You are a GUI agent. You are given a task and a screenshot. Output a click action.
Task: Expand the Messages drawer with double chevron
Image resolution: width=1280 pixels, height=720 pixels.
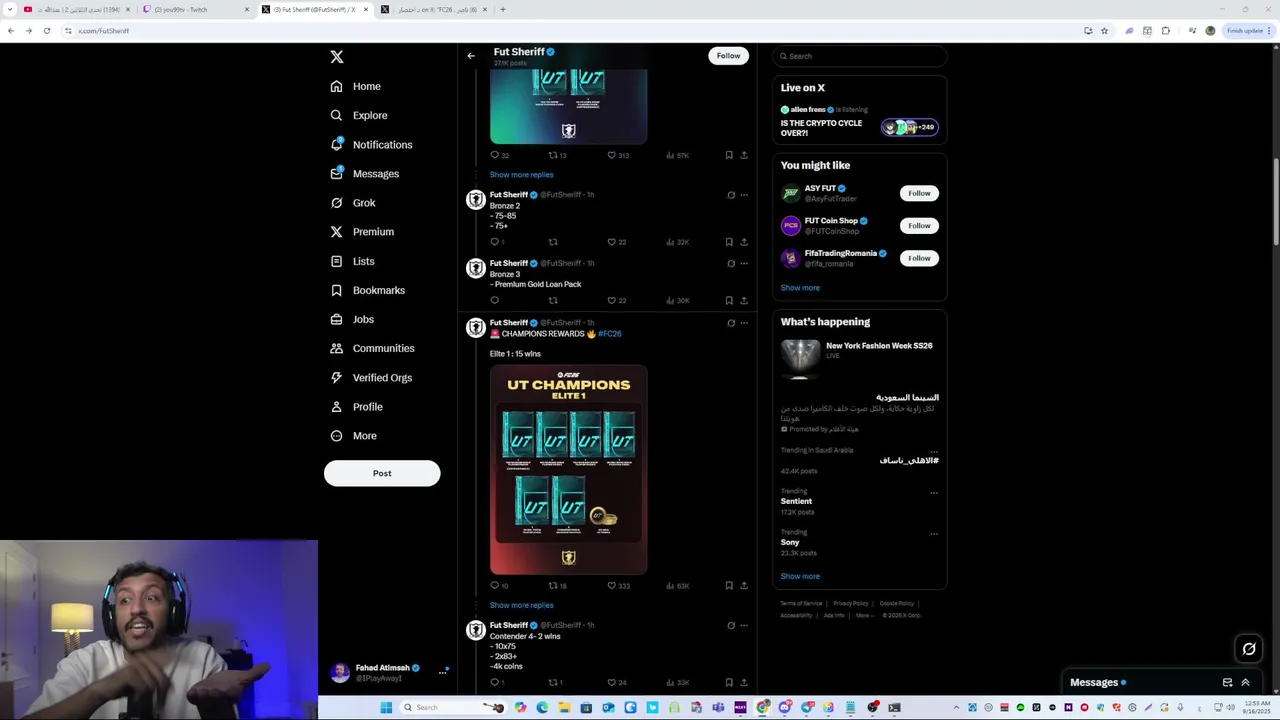pyautogui.click(x=1245, y=683)
